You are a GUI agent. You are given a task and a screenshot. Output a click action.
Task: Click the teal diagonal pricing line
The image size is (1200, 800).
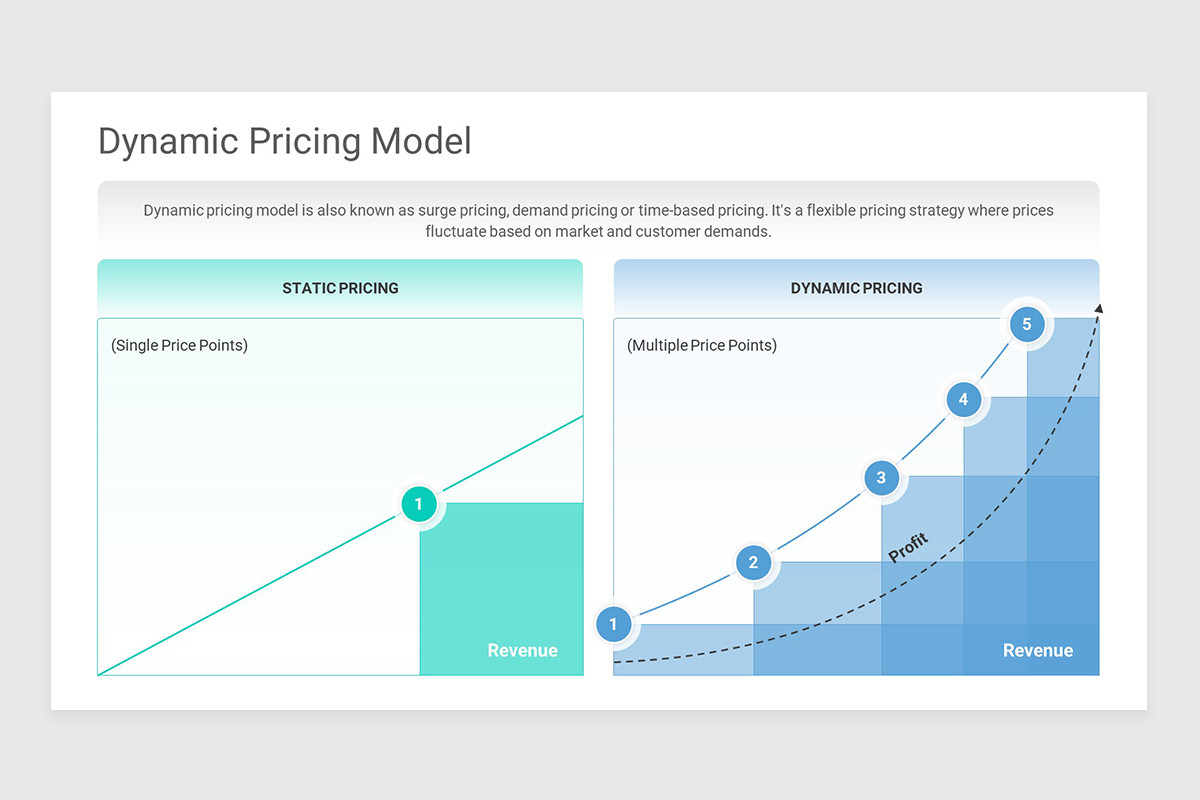(x=340, y=545)
